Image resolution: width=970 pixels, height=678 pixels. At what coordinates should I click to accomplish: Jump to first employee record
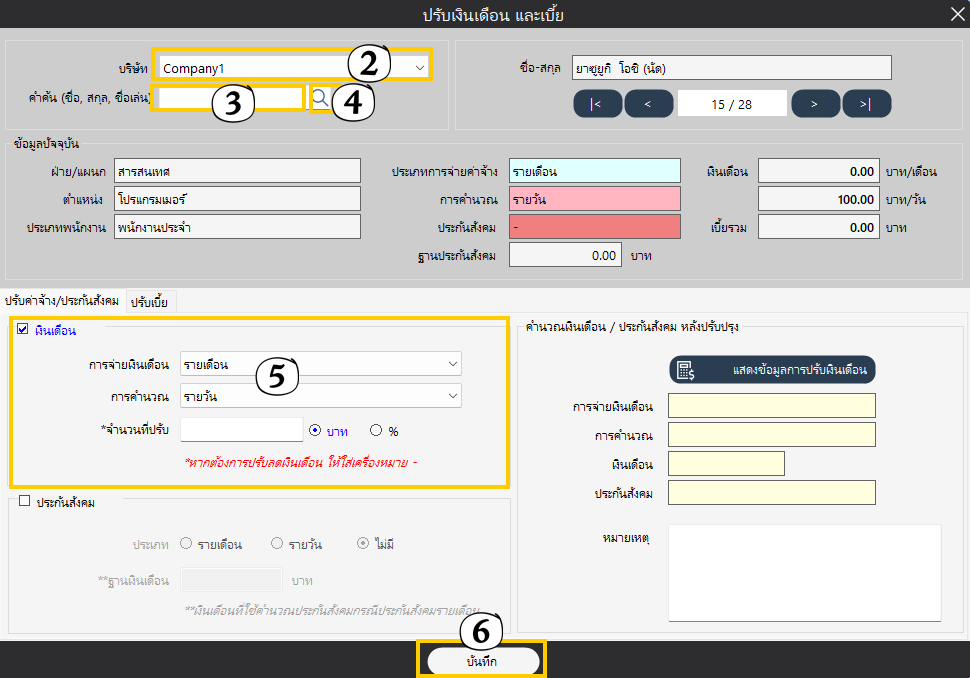click(597, 104)
